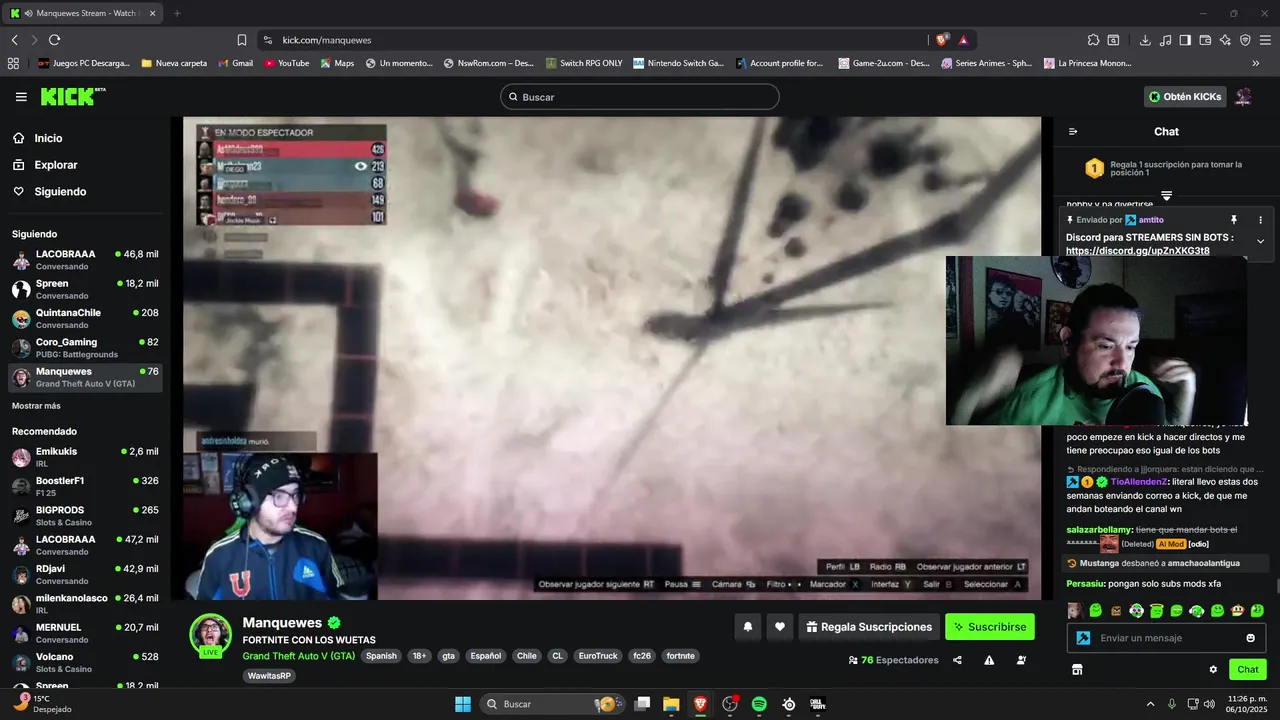Click the fortnite tag

[679, 656]
